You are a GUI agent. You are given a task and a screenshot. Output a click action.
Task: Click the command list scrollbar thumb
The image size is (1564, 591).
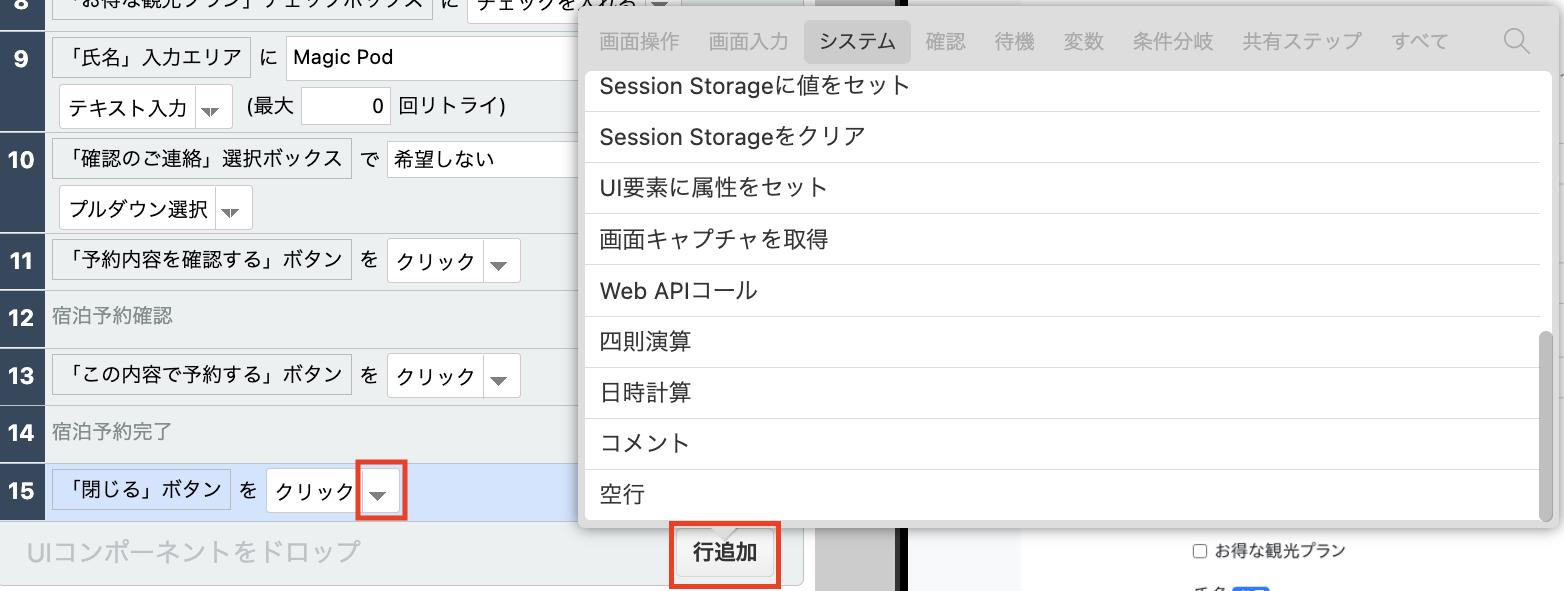[x=1546, y=425]
